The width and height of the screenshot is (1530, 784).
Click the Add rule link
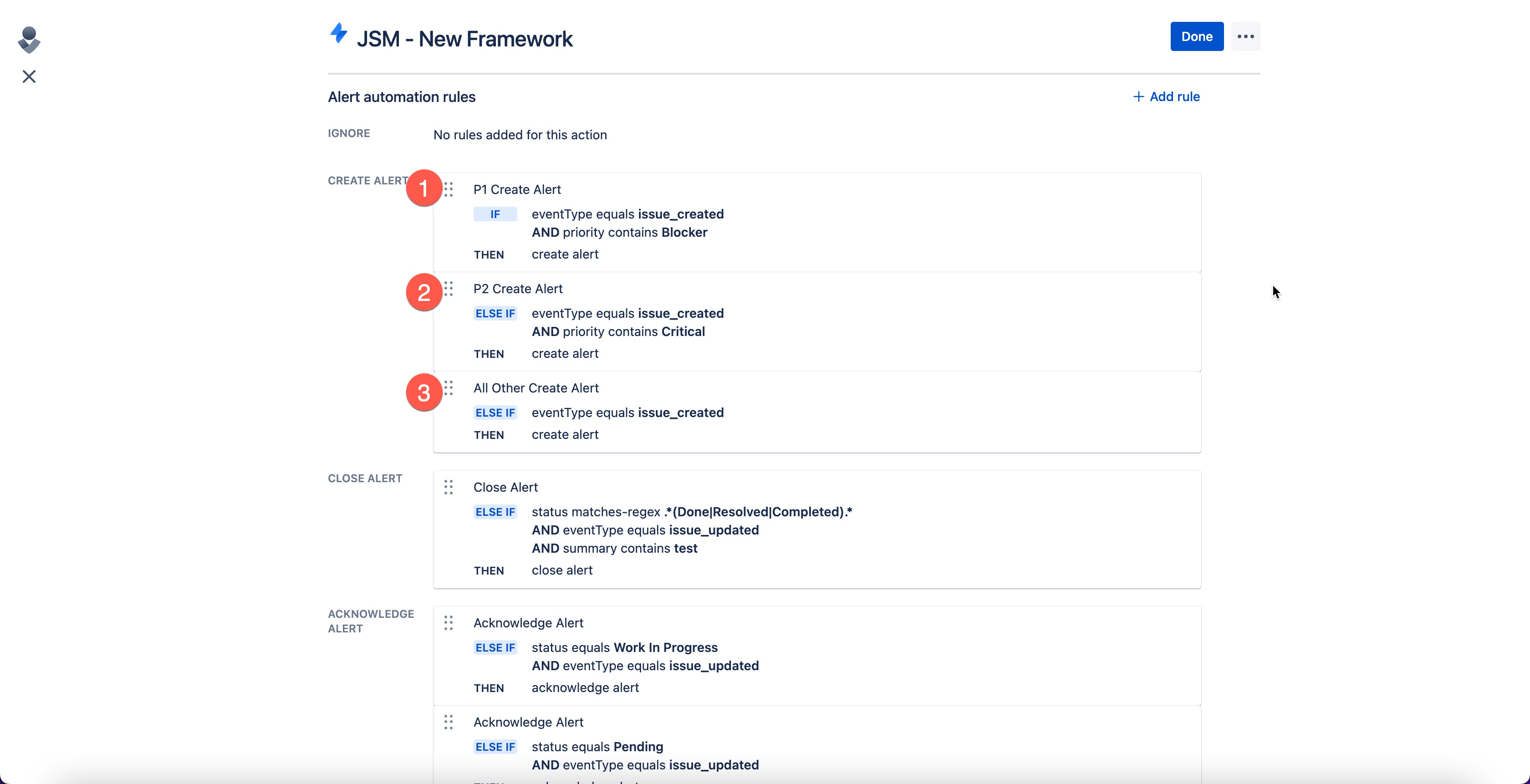click(1174, 96)
